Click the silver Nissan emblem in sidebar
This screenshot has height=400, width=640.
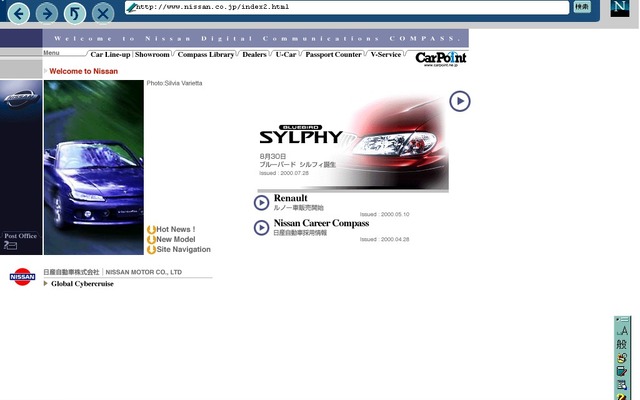(x=21, y=98)
